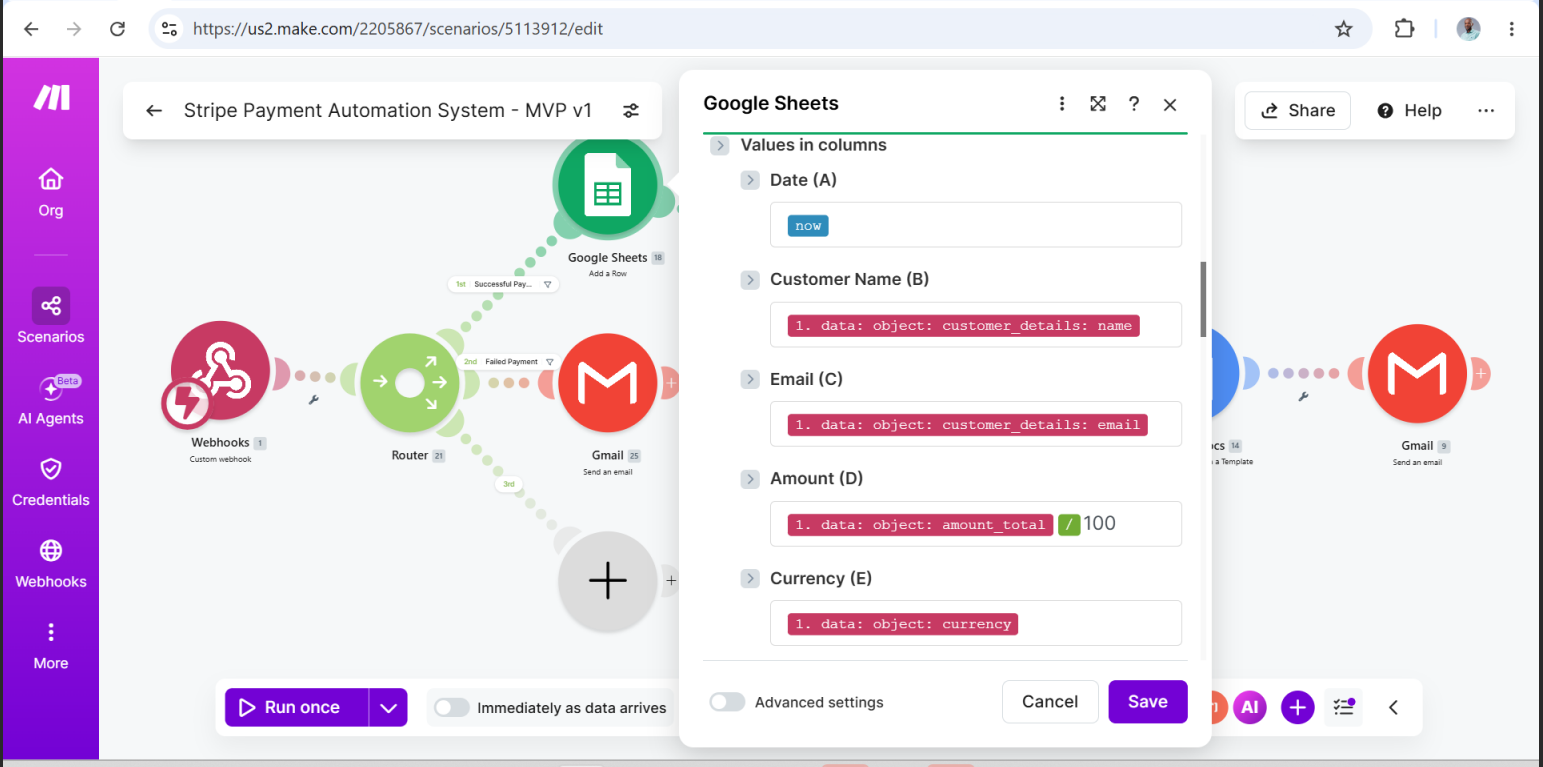The image size is (1543, 767).
Task: Click the purple plus button in bottom toolbar
Action: coord(1297,708)
